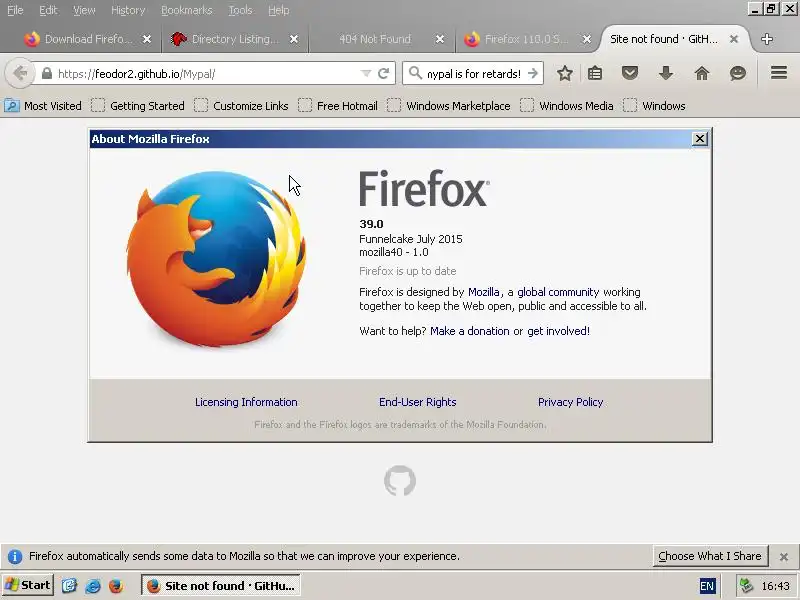This screenshot has height=600, width=800.
Task: Save page to Pocket
Action: pos(630,73)
